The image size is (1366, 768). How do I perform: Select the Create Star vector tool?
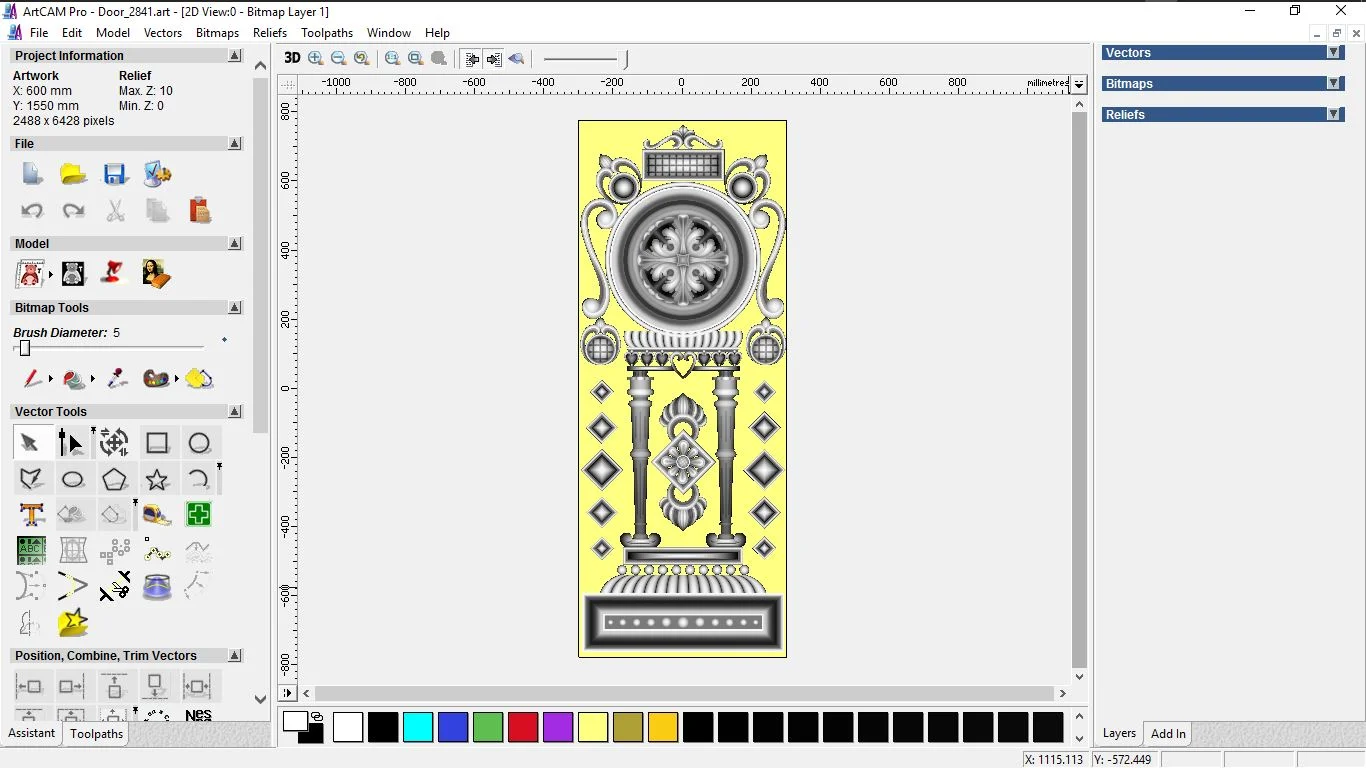157,479
